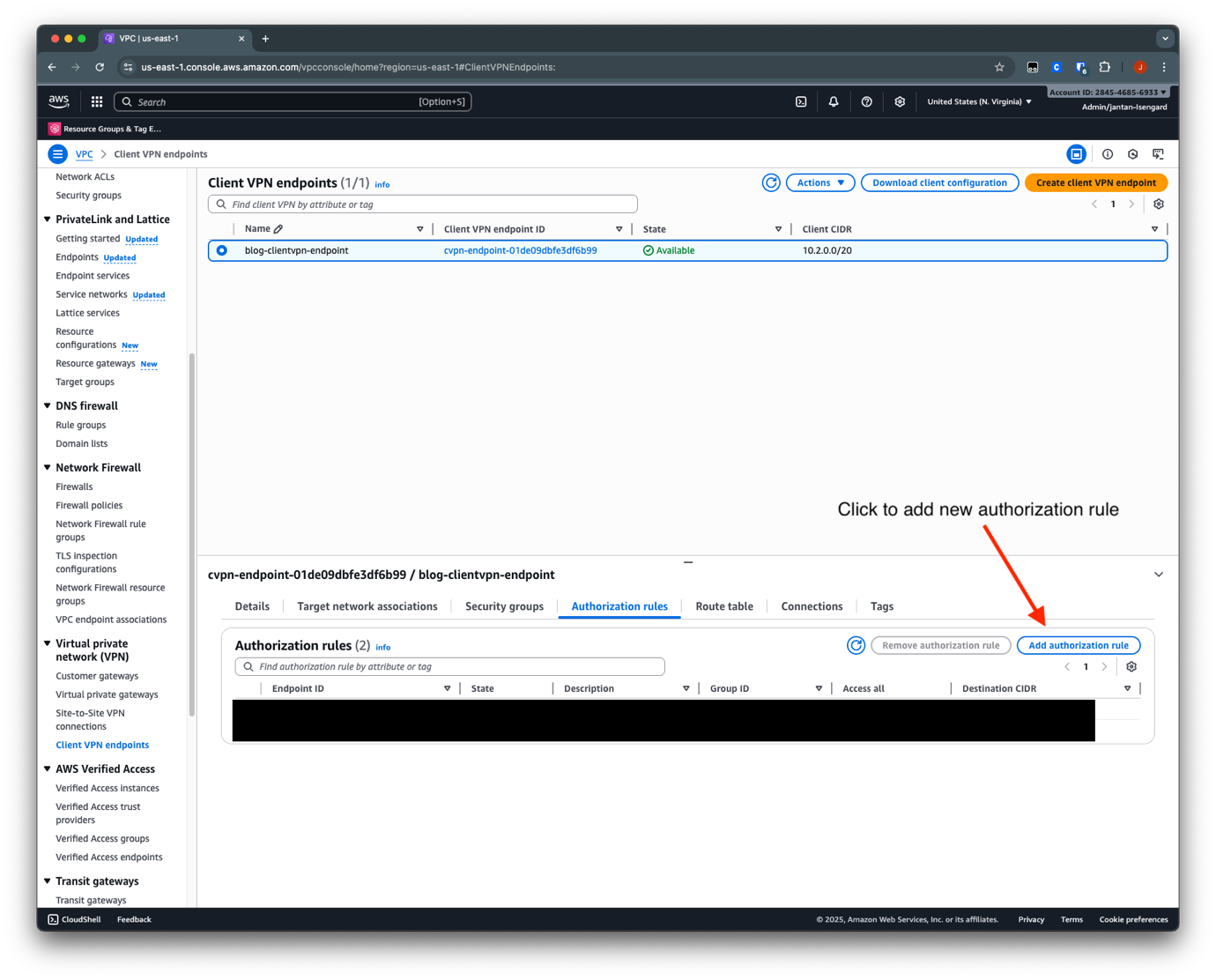The width and height of the screenshot is (1216, 980).
Task: Refresh the Client VPN endpoints list
Action: click(771, 182)
